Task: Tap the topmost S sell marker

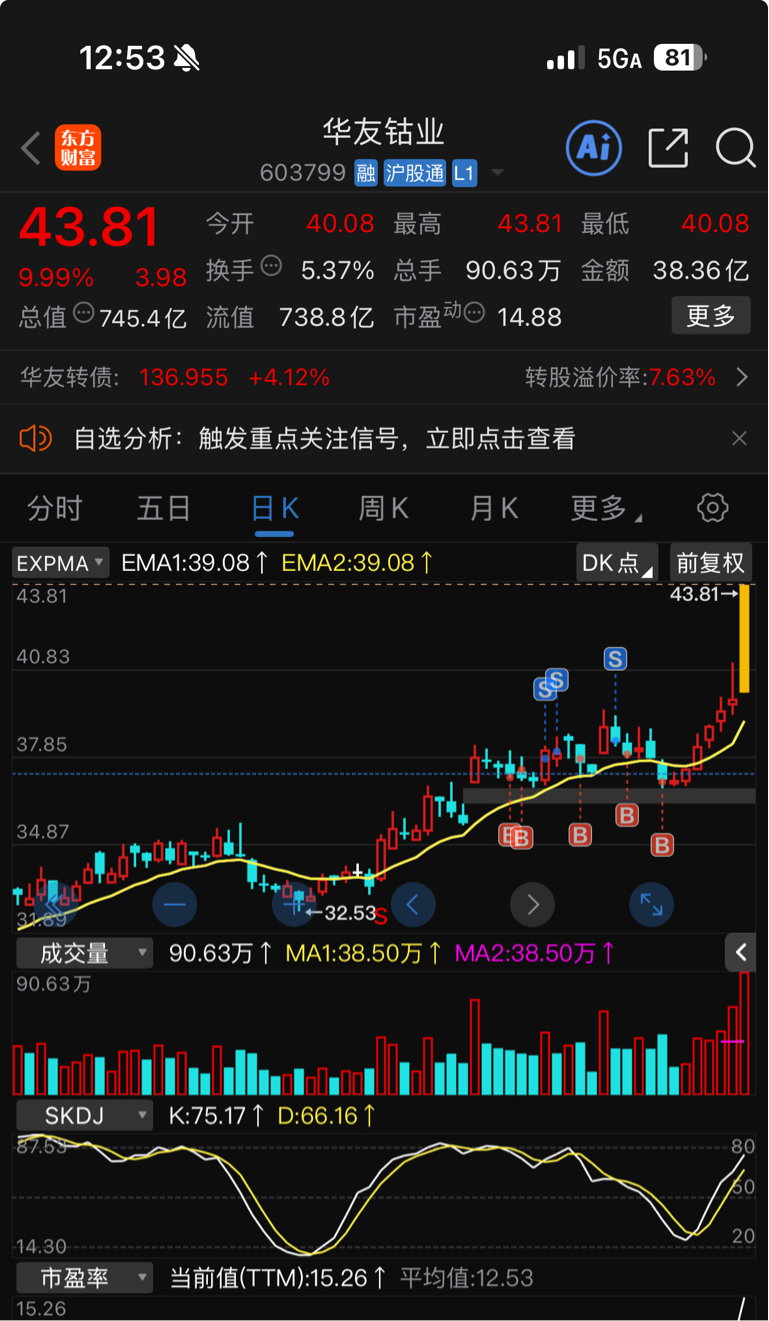Action: 615,658
